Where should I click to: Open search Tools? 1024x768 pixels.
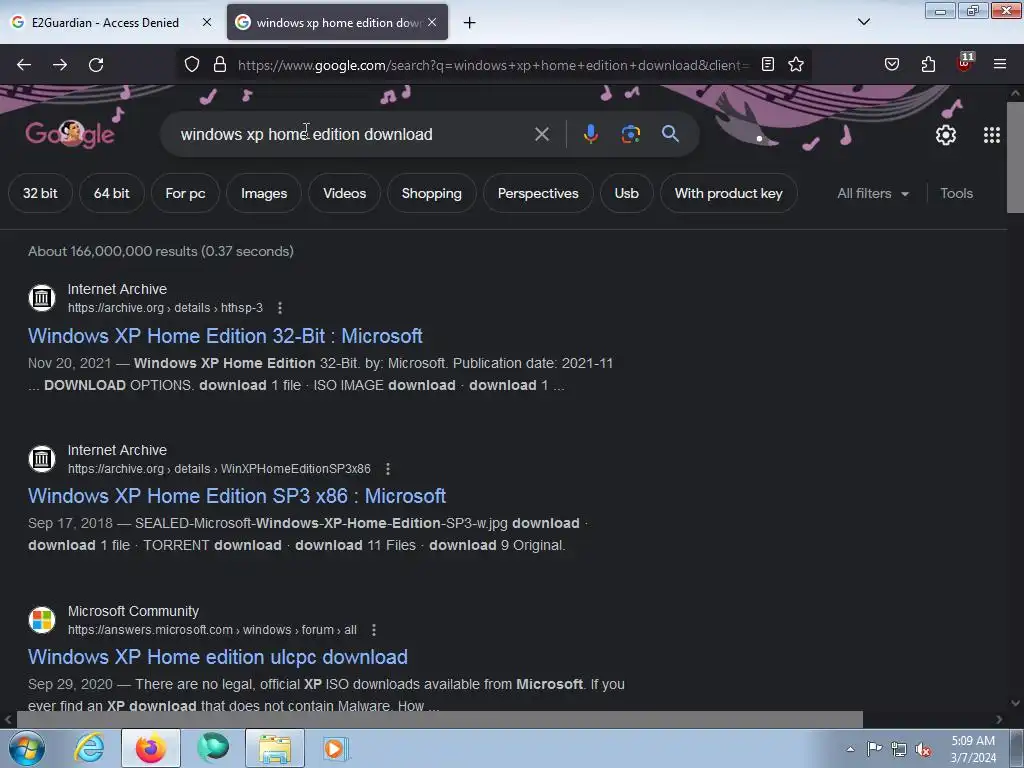[x=956, y=193]
